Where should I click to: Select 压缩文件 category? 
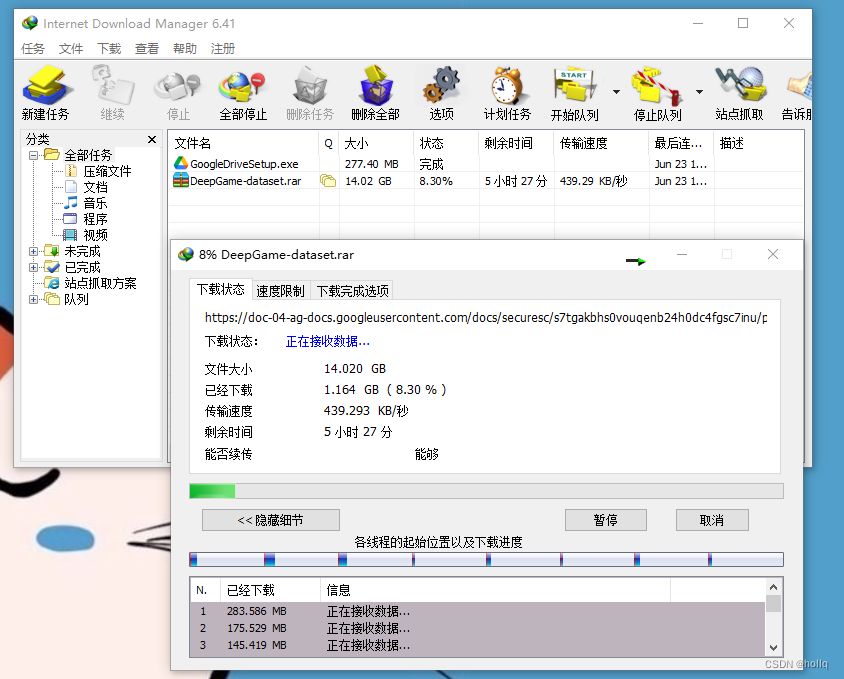(x=107, y=171)
